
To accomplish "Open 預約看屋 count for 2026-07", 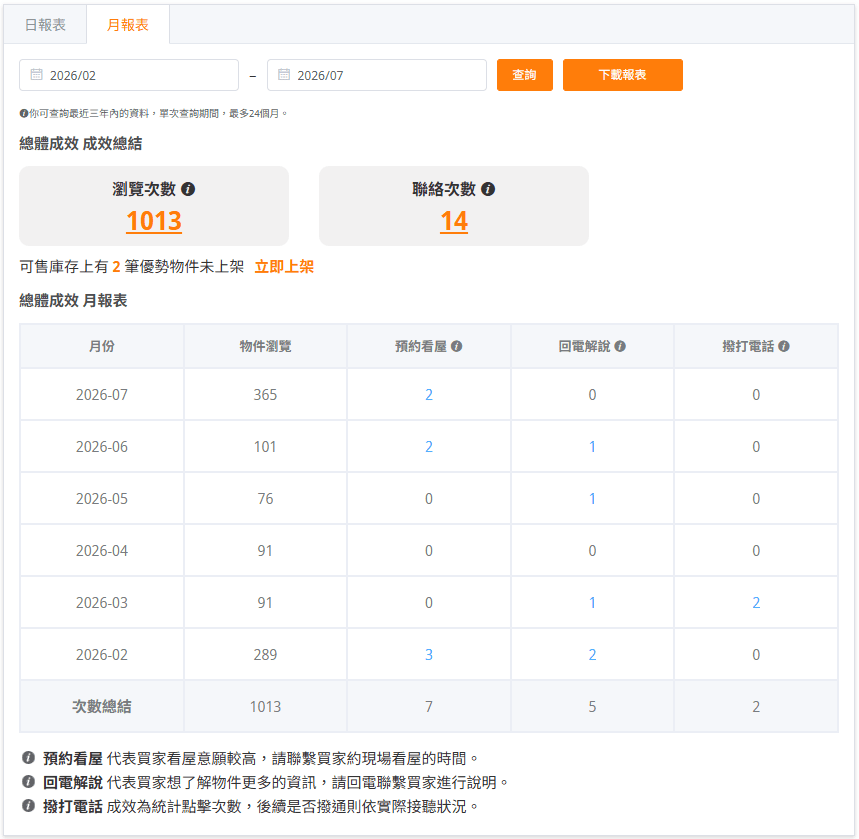I will (429, 395).
